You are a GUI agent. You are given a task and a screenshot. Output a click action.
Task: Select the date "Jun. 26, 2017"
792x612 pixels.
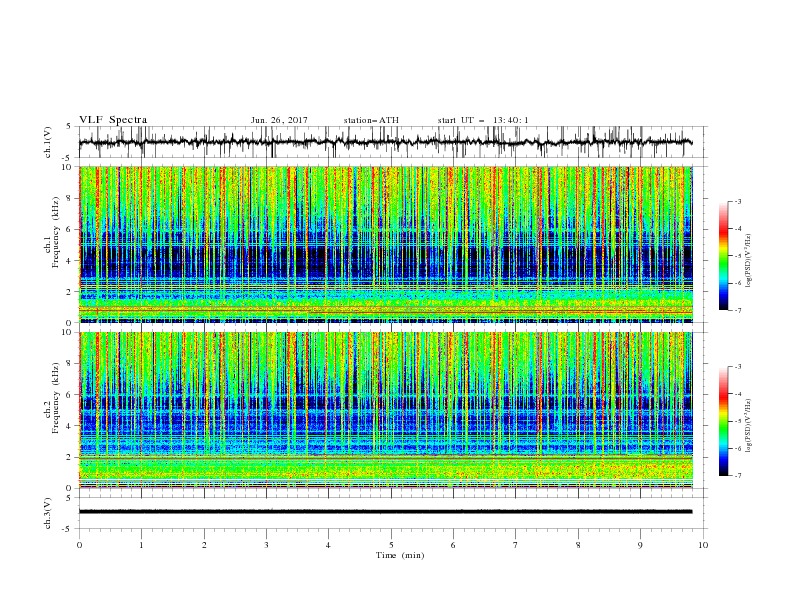pyautogui.click(x=279, y=120)
